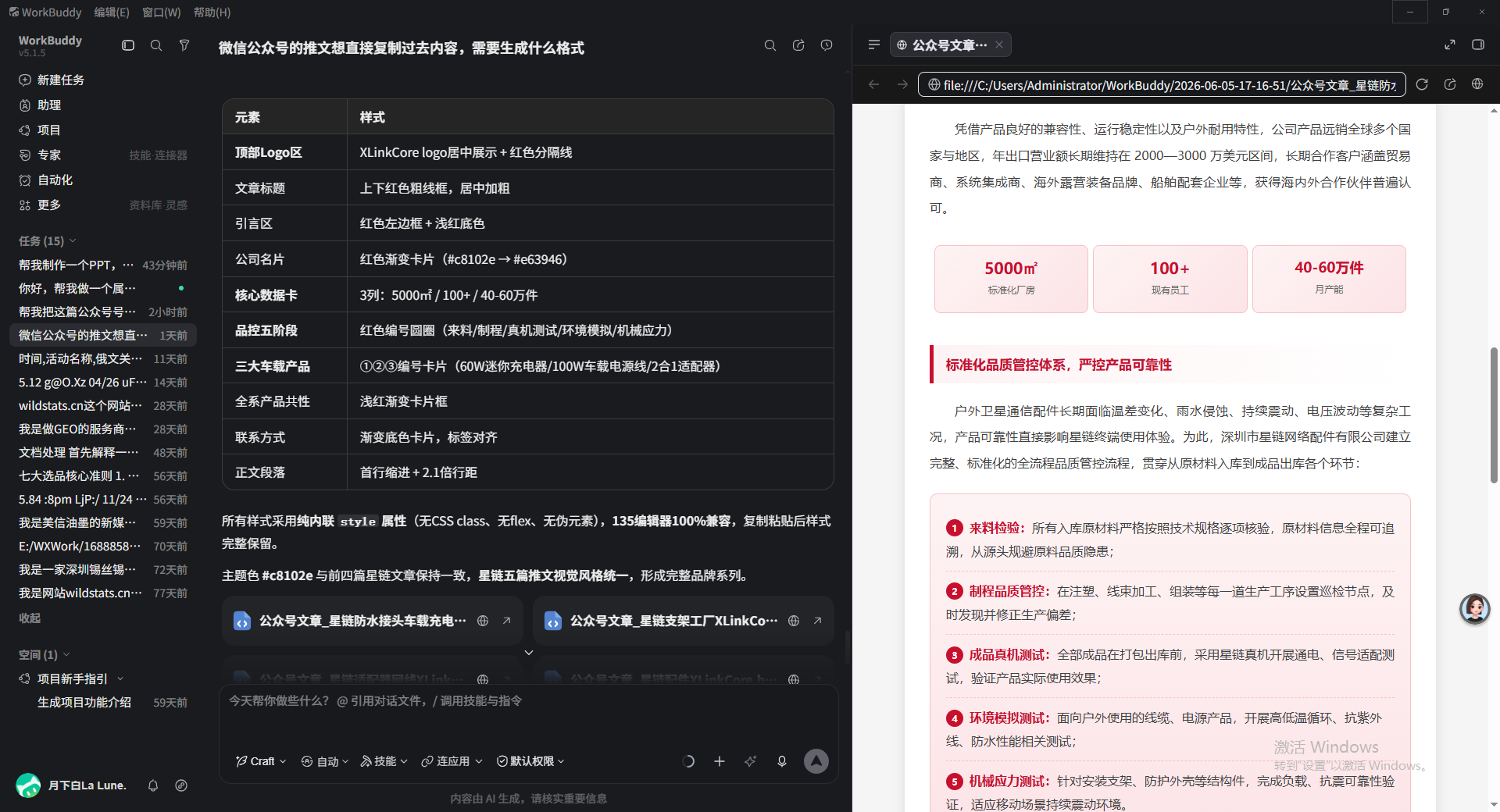Go back in preview browser
Image resolution: width=1500 pixels, height=812 pixels.
(x=874, y=84)
